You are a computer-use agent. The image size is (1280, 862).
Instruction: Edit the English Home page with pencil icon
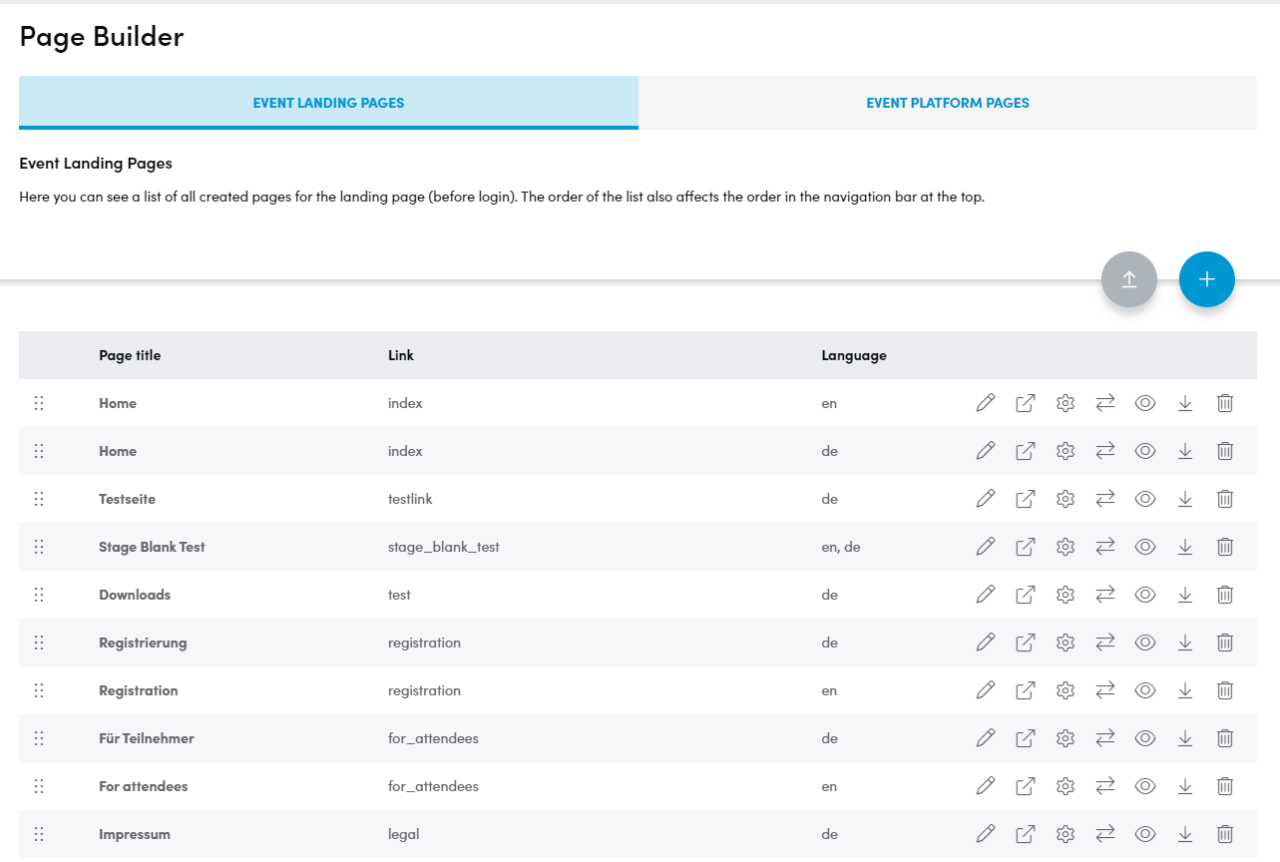(x=985, y=403)
